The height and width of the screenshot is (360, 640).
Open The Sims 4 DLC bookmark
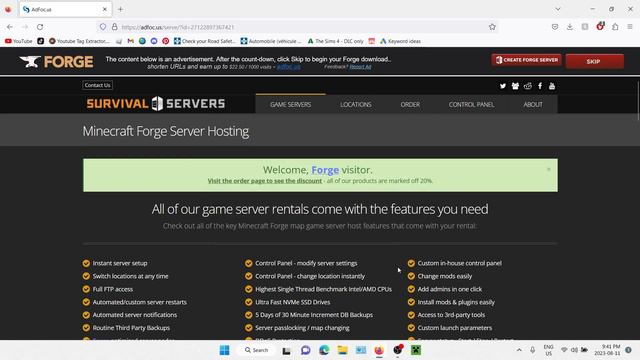(x=336, y=41)
